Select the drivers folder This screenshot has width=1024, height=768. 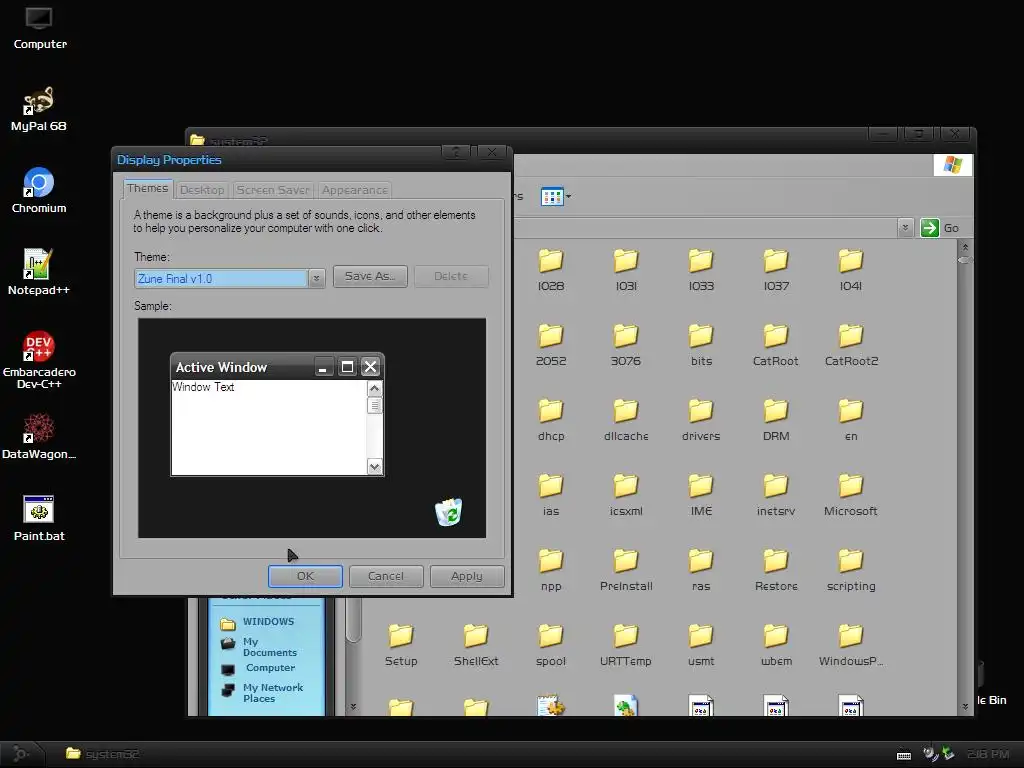point(701,420)
